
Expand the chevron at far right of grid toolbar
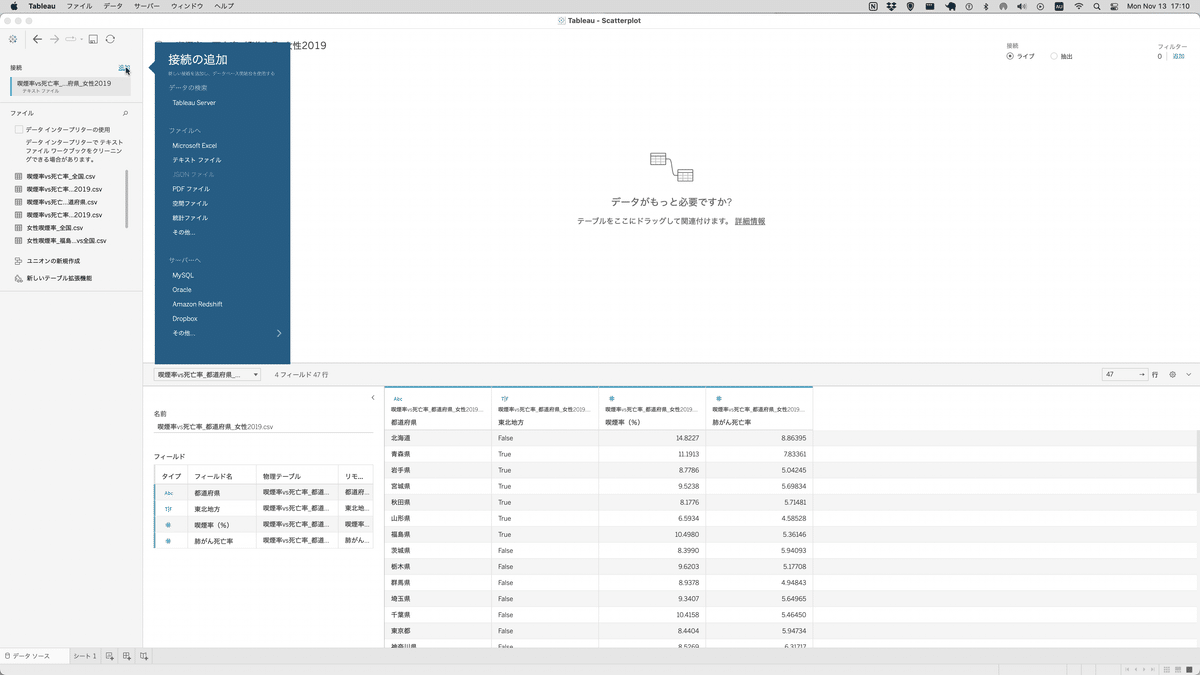tap(1189, 374)
